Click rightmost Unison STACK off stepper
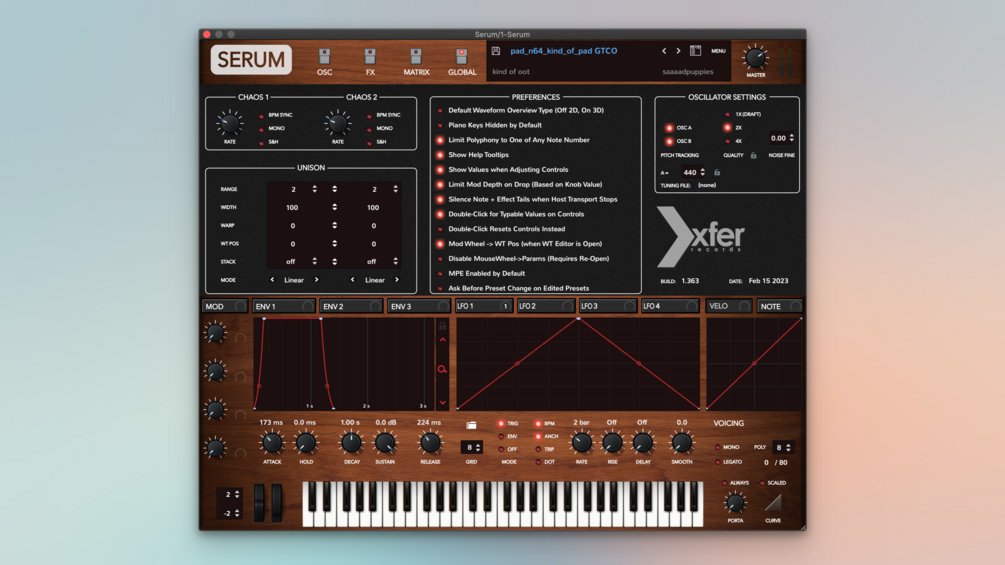 click(395, 261)
